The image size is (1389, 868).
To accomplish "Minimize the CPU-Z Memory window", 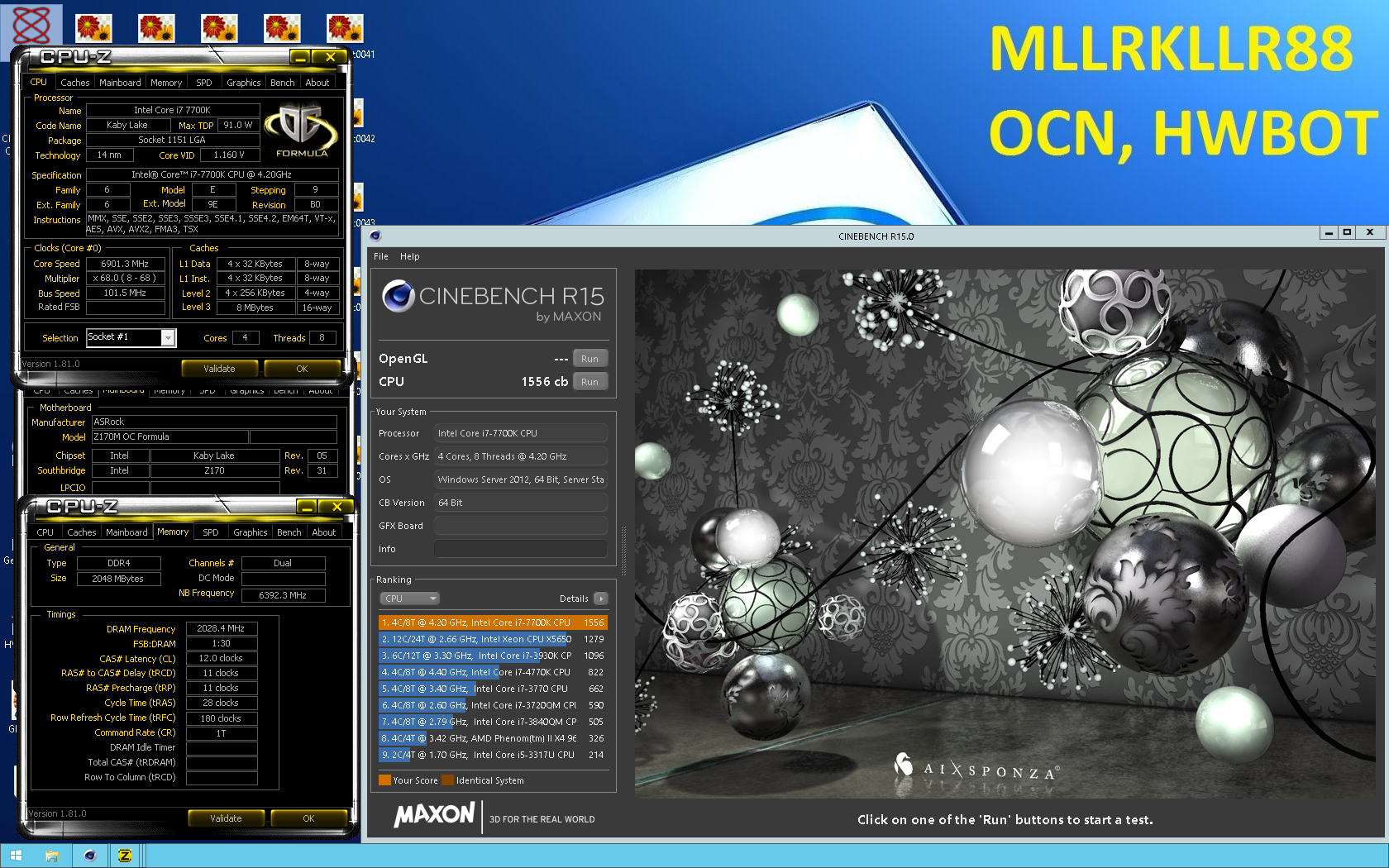I will pyautogui.click(x=307, y=507).
